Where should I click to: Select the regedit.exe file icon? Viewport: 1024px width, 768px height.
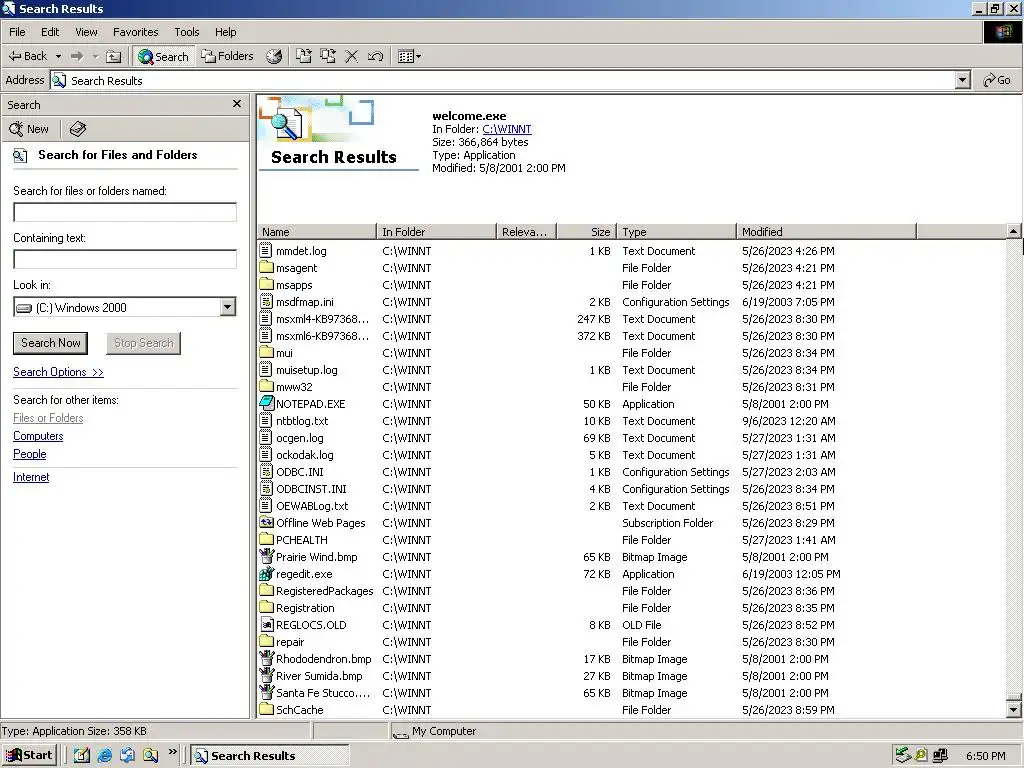point(266,574)
